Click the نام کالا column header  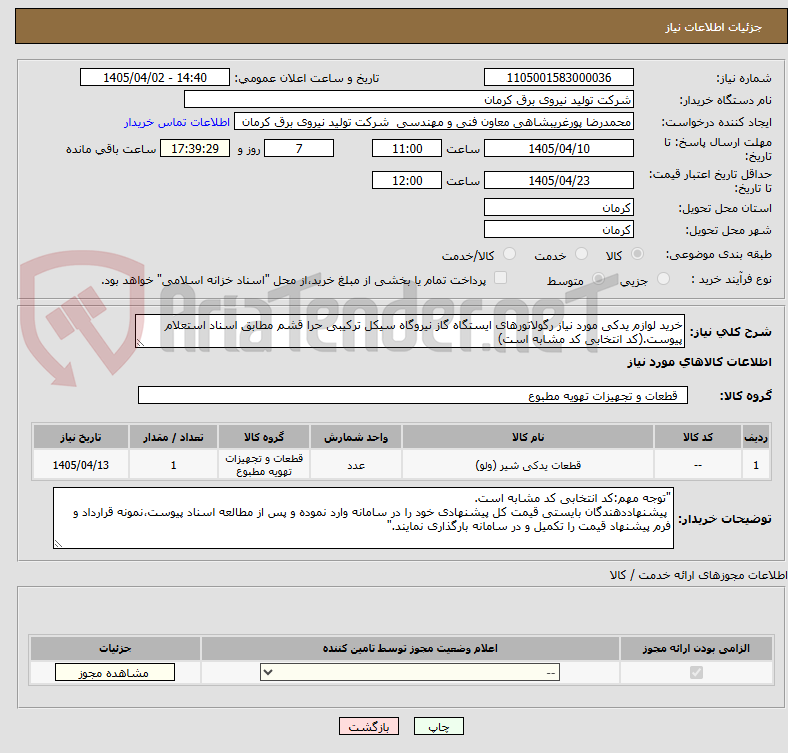coord(528,437)
